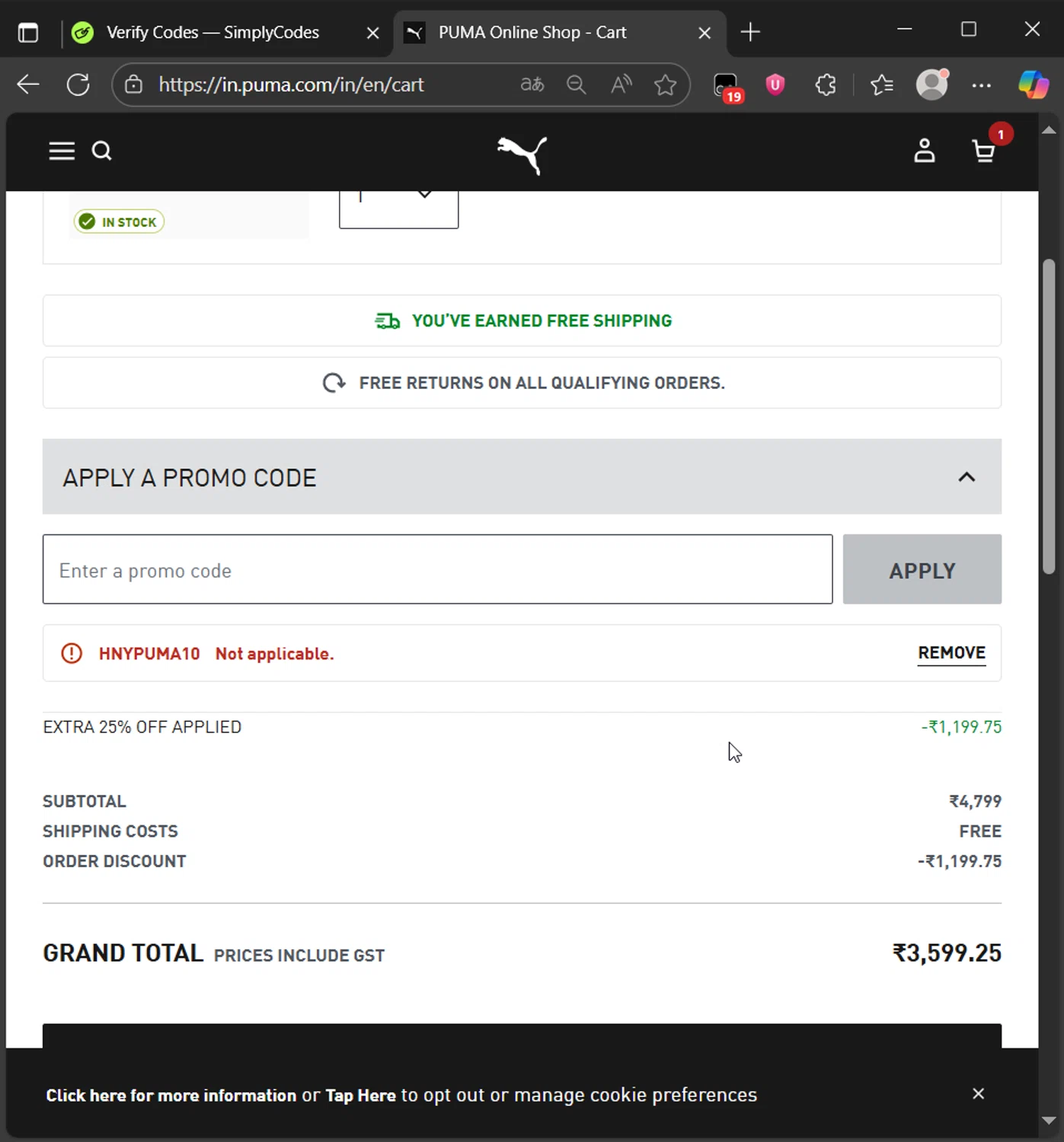The height and width of the screenshot is (1142, 1064).
Task: Open the account profile icon
Action: (925, 151)
